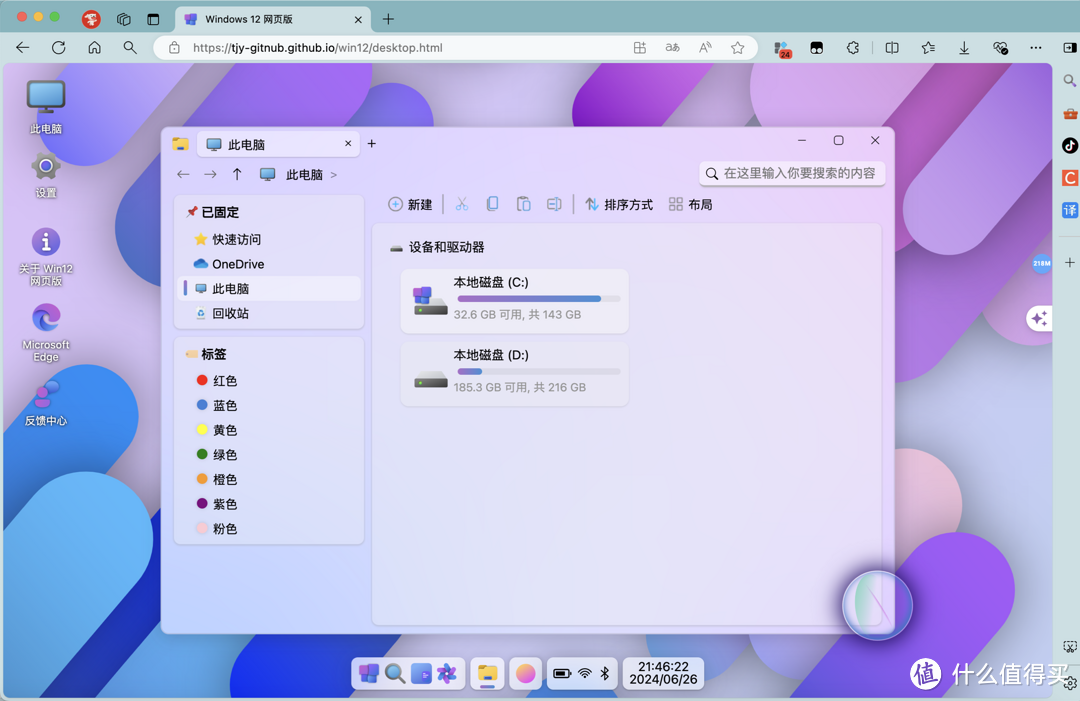The height and width of the screenshot is (701, 1080).
Task: Click the Wi-Fi icon in the dock tray
Action: pyautogui.click(x=585, y=673)
